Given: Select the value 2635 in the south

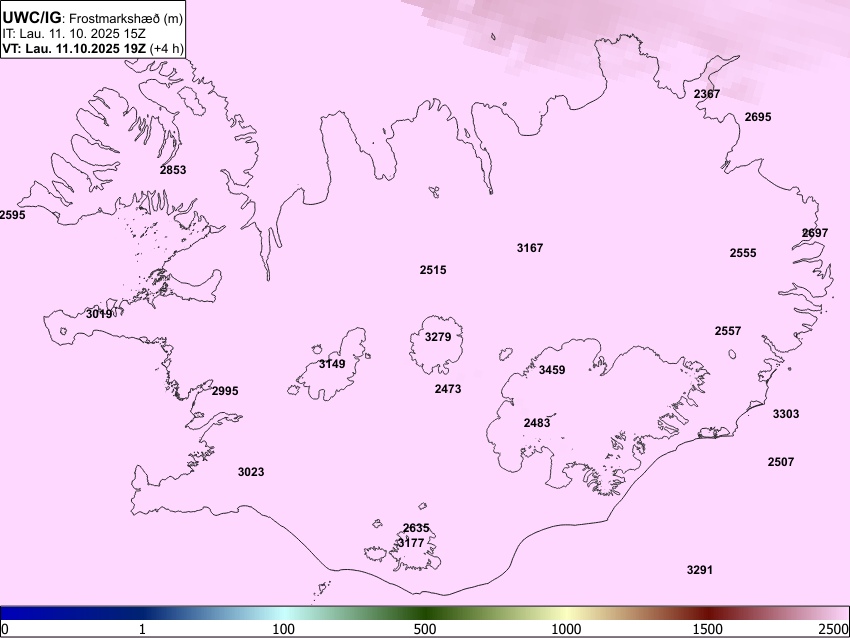Looking at the screenshot, I should [416, 528].
